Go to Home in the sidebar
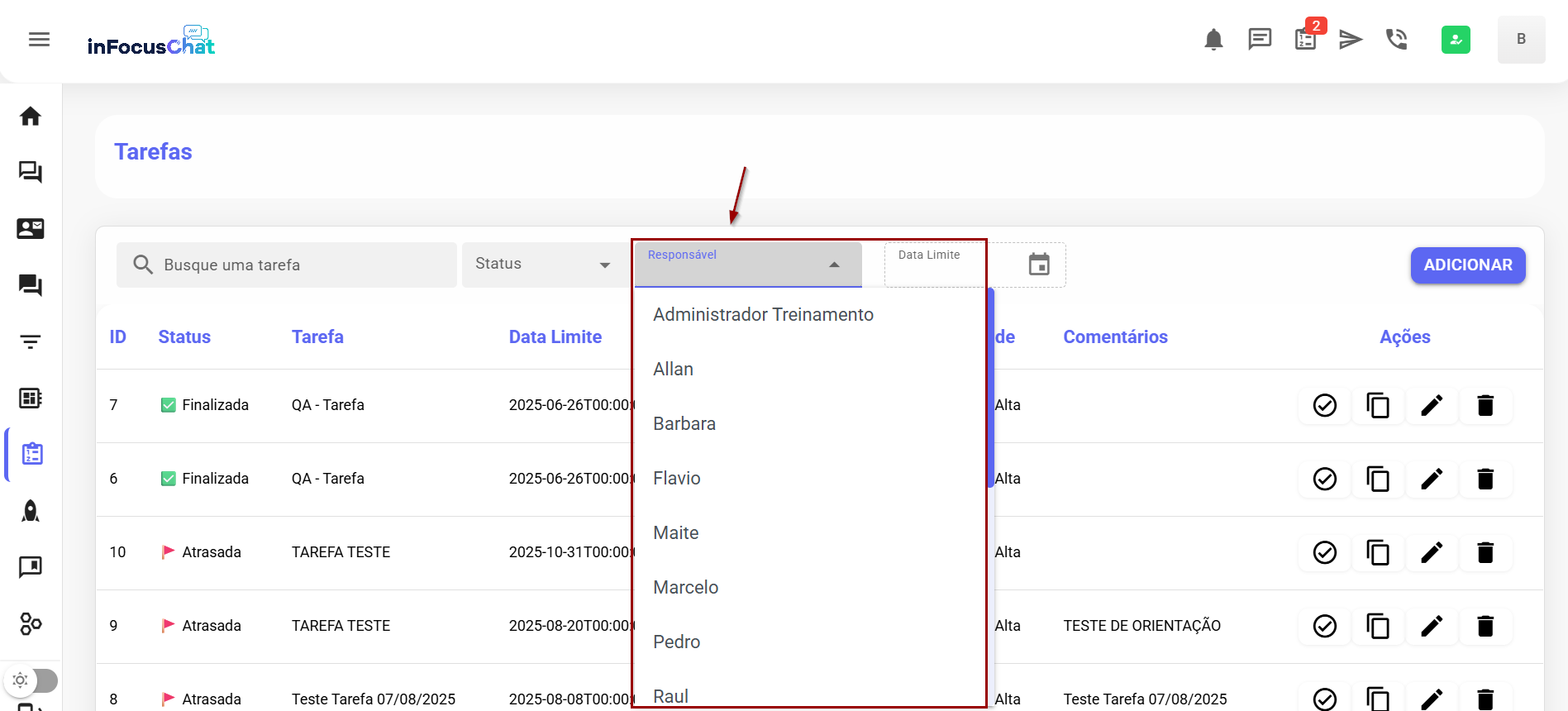 click(x=31, y=117)
